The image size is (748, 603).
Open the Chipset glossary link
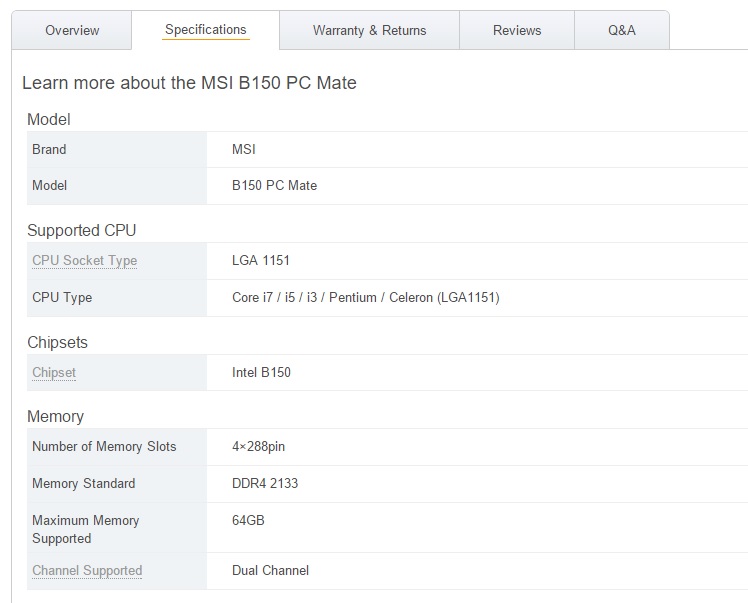coord(54,373)
